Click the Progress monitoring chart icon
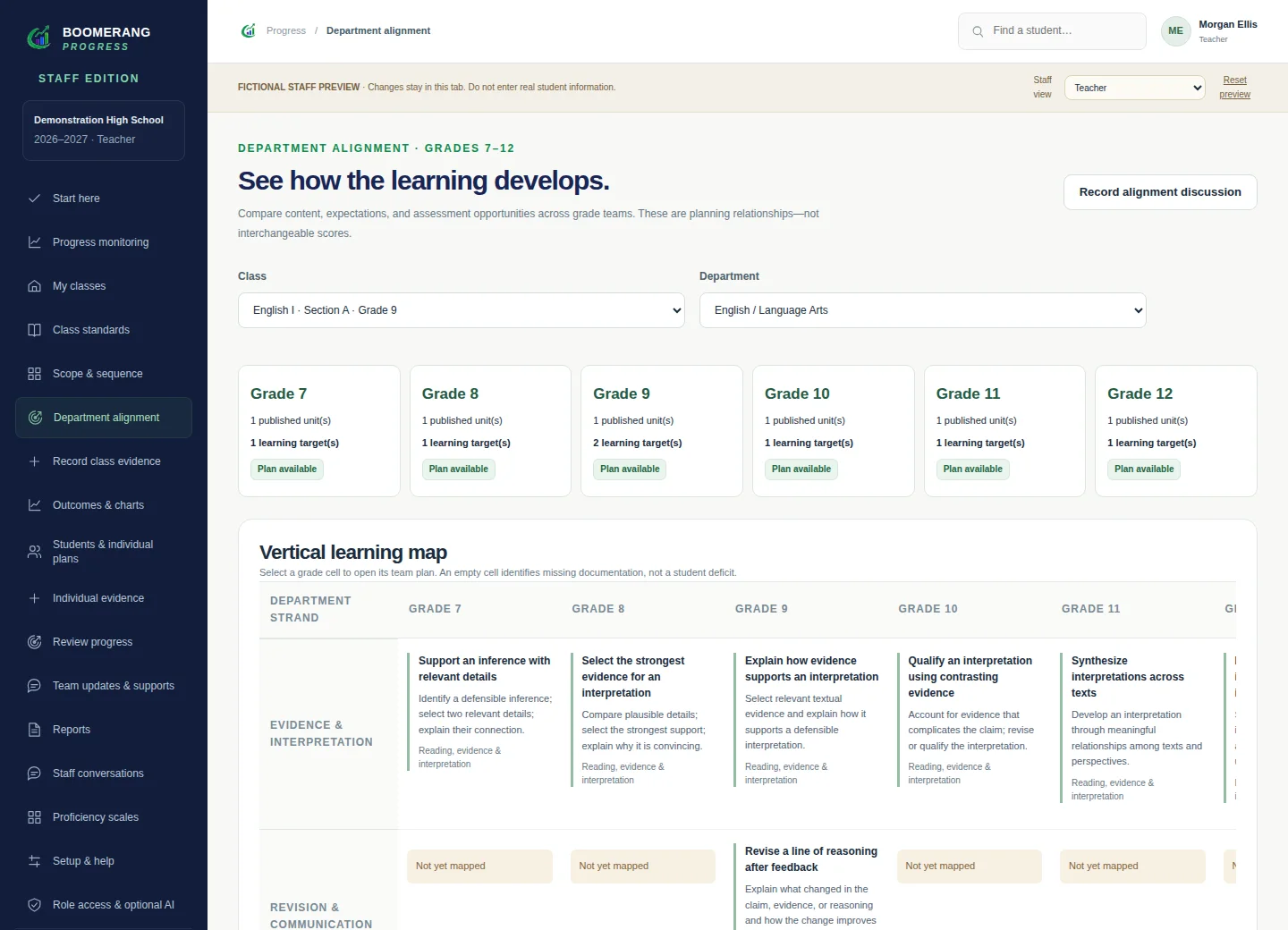1288x930 pixels. tap(34, 242)
